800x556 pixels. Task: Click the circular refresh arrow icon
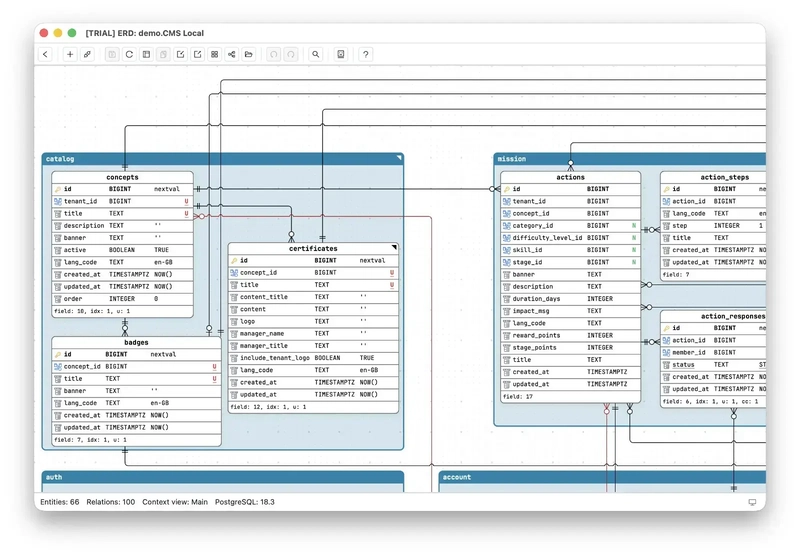tap(129, 54)
